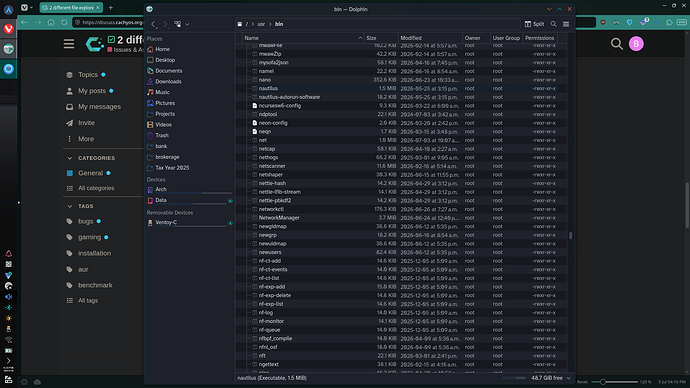690x388 pixels.
Task: Open the Dolphin hamburger menu
Action: (566, 24)
